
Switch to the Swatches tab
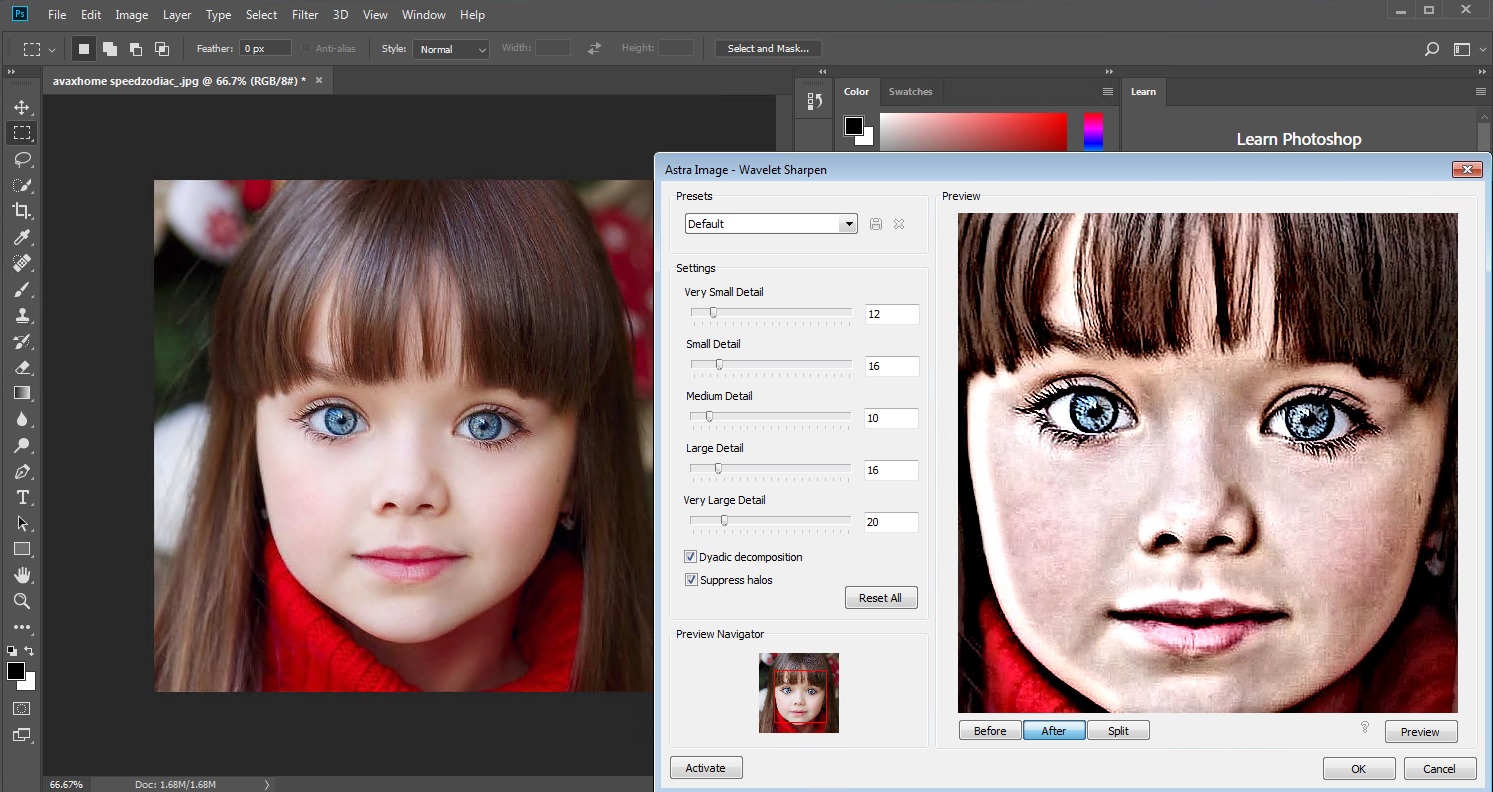[910, 92]
